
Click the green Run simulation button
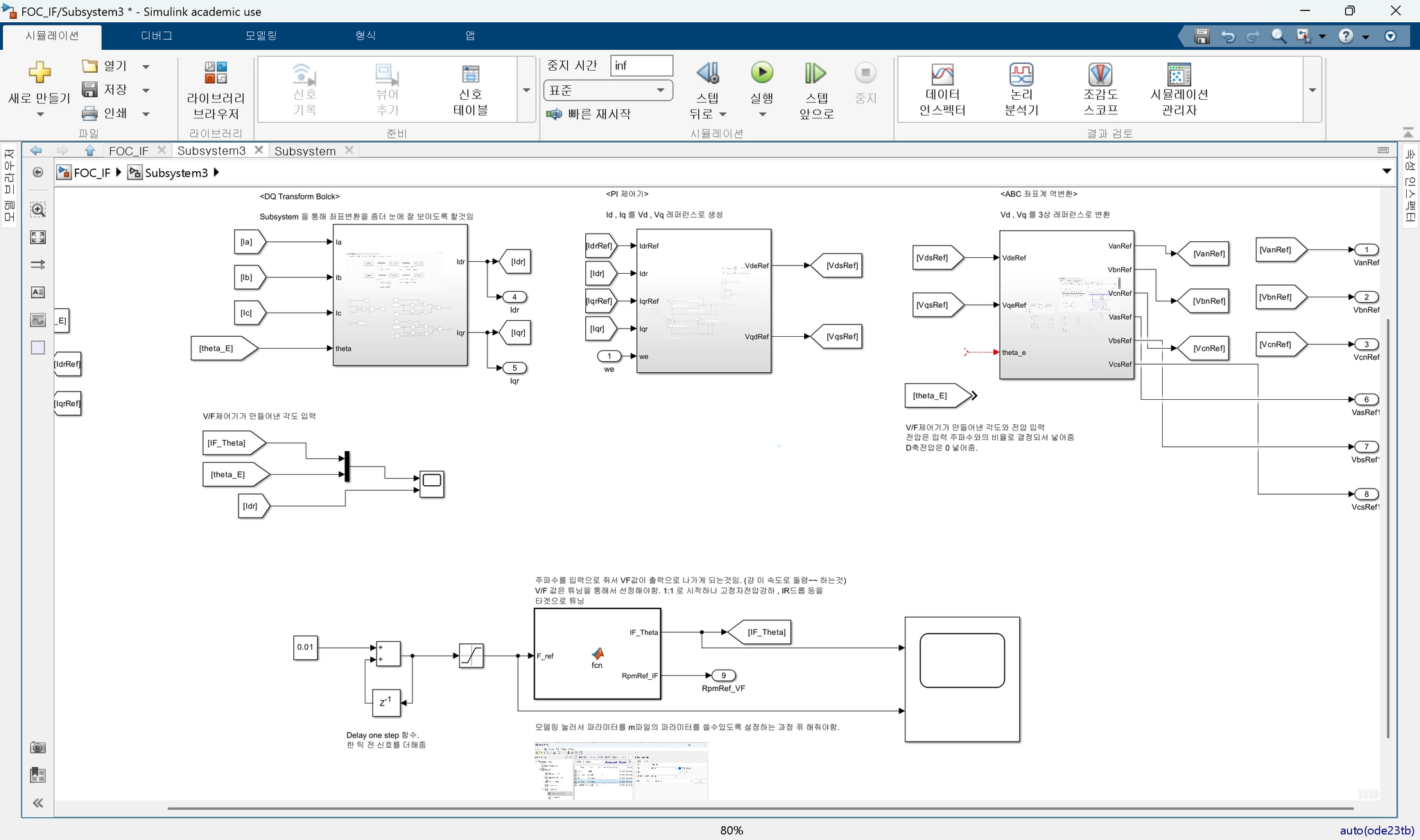click(x=761, y=73)
